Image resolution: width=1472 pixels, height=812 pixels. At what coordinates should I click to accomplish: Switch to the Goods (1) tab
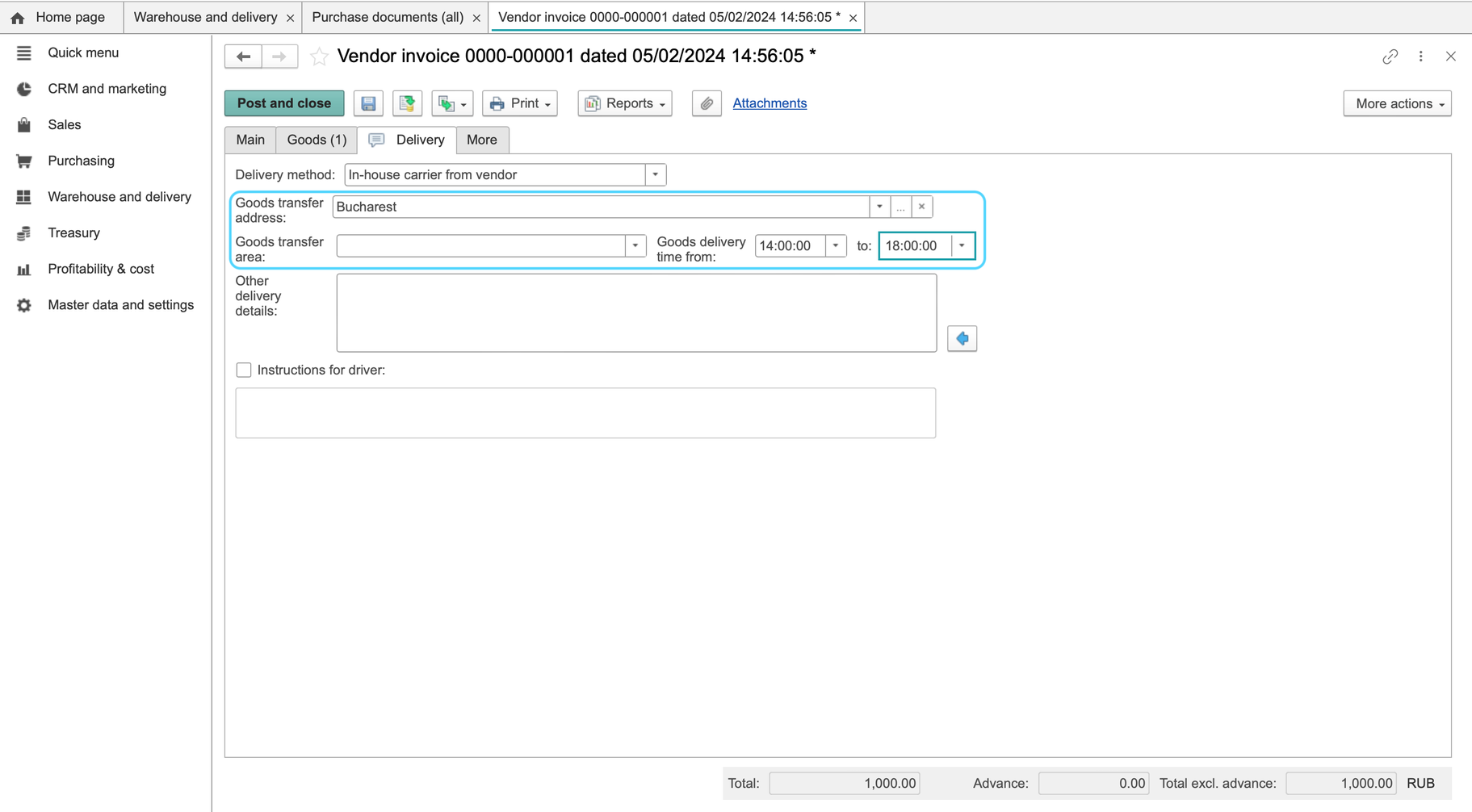[x=317, y=140]
